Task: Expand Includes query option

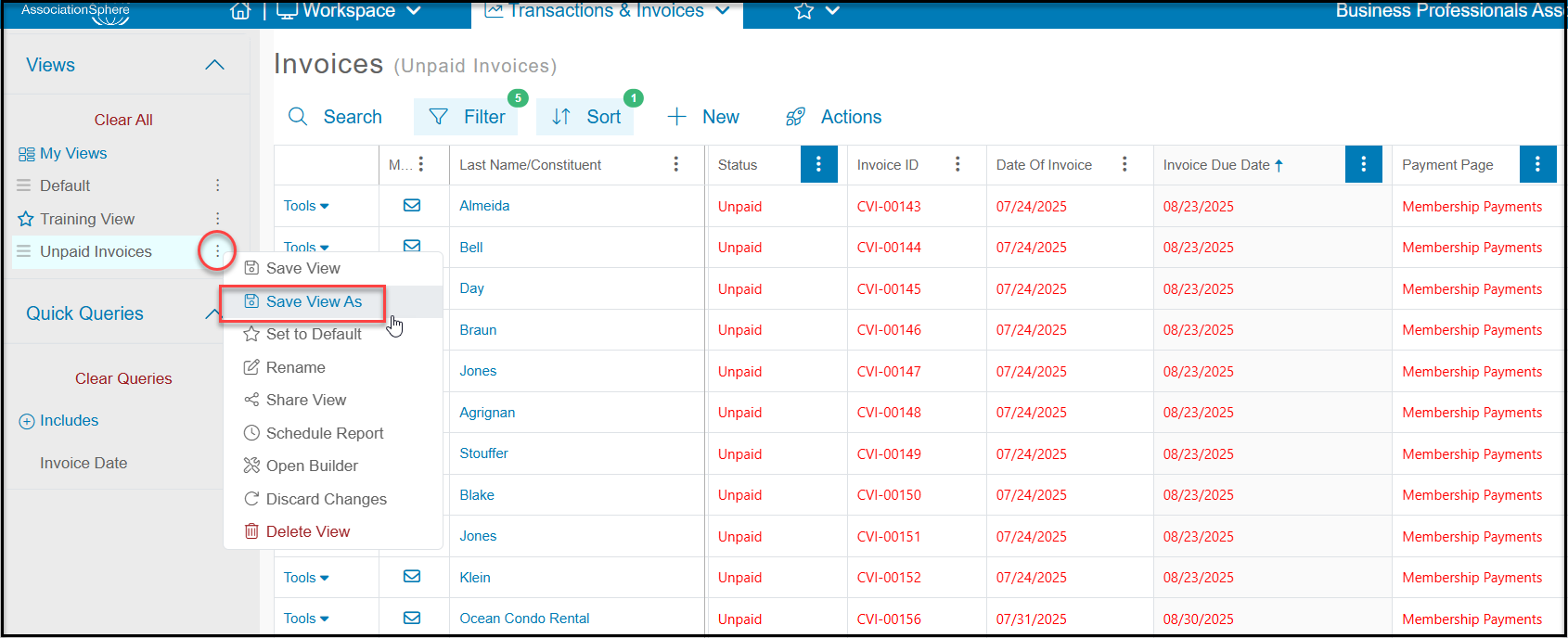Action: [x=59, y=421]
